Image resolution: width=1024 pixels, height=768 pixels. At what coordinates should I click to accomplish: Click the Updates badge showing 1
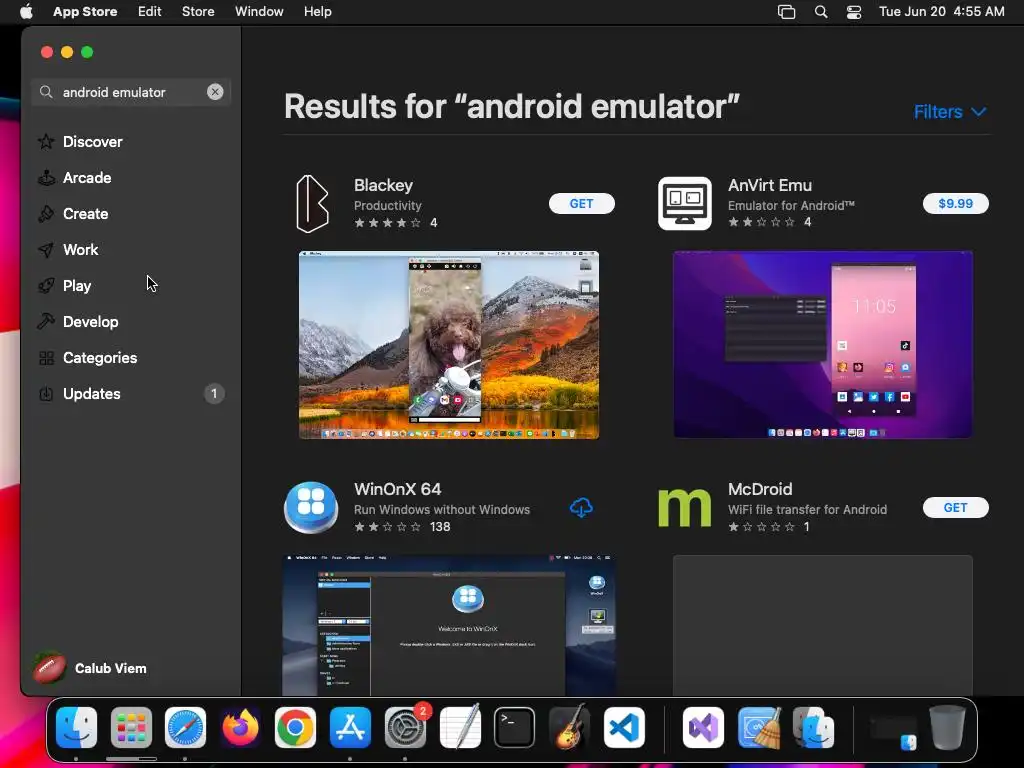(214, 394)
